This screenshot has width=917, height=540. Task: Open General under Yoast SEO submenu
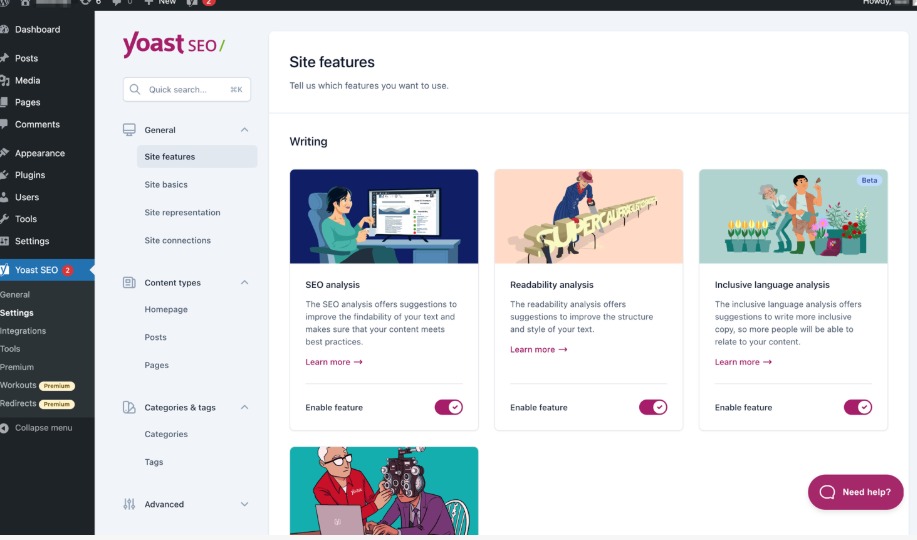click(15, 294)
